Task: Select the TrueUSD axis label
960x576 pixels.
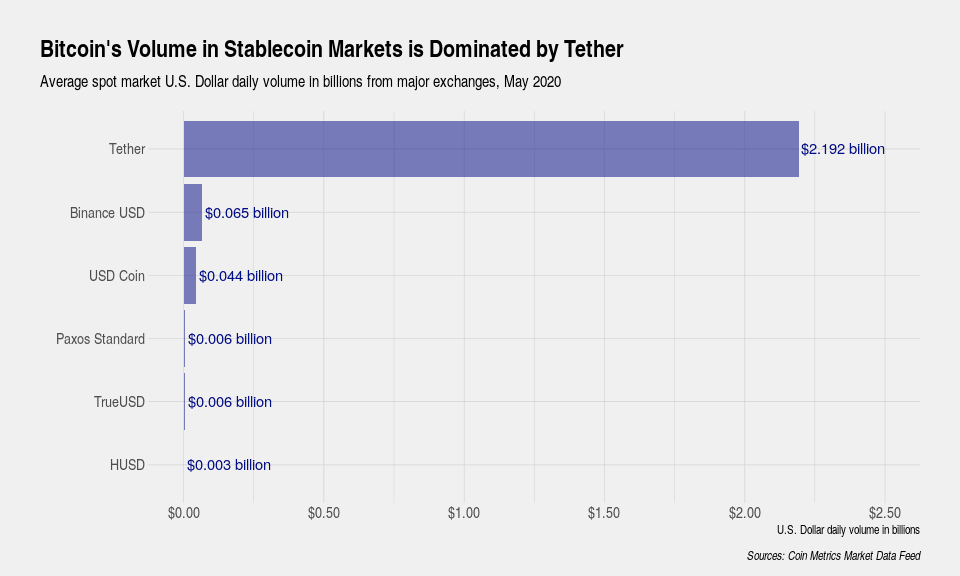Action: pyautogui.click(x=119, y=402)
